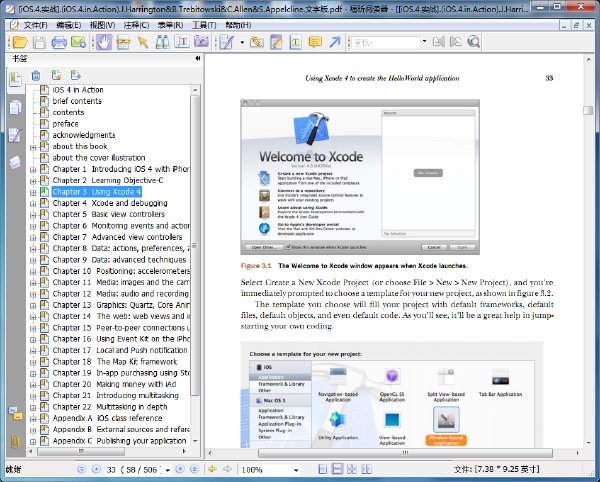The width and height of the screenshot is (600, 482).
Task: Click the Save disk icon
Action: [39, 42]
